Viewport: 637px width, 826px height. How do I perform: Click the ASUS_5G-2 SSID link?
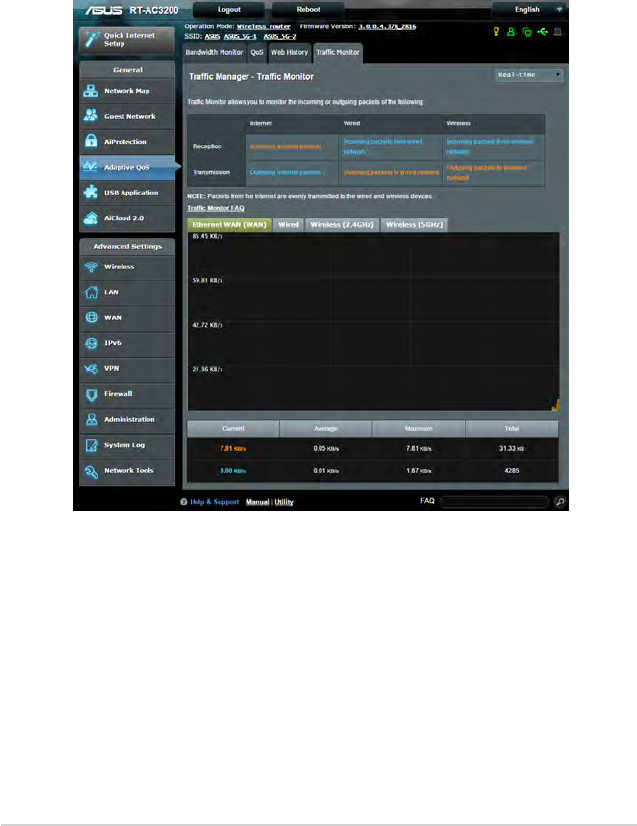[x=280, y=36]
